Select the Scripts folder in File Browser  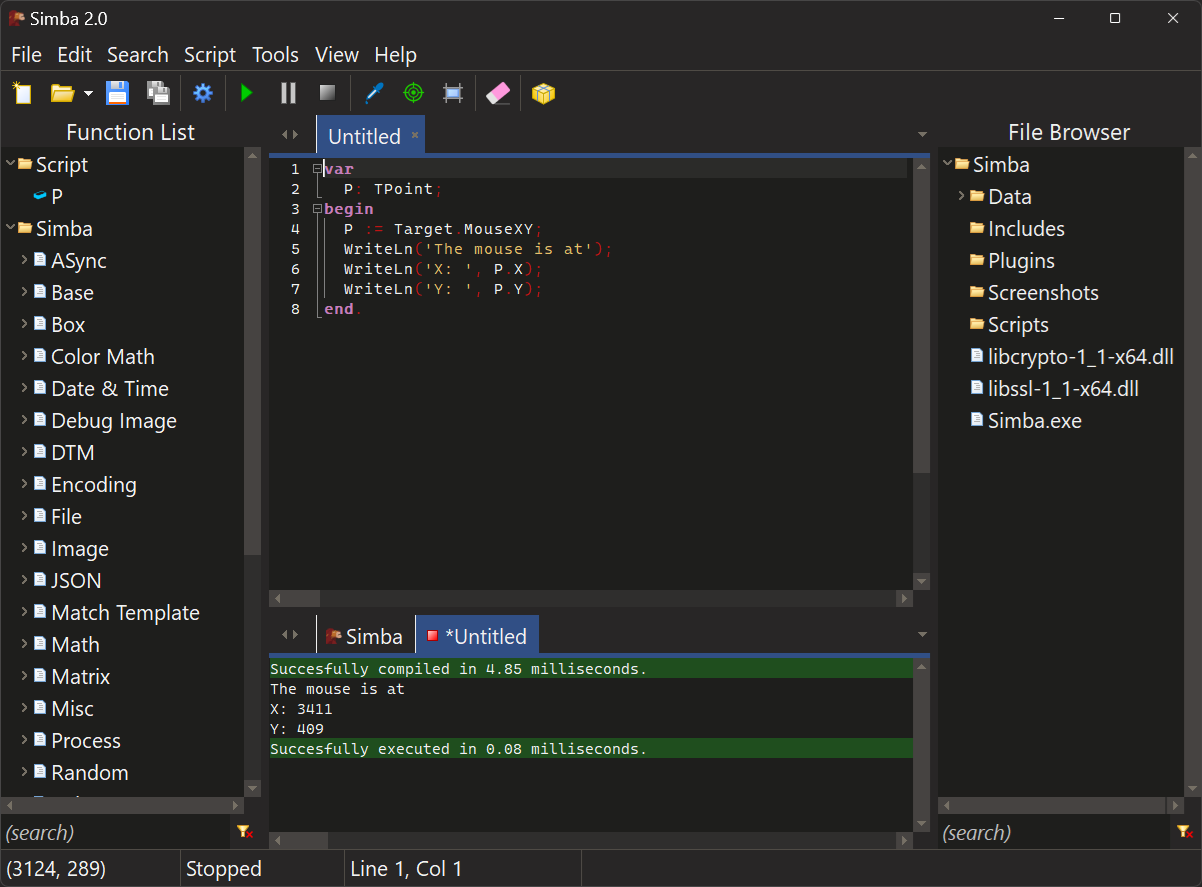1018,324
